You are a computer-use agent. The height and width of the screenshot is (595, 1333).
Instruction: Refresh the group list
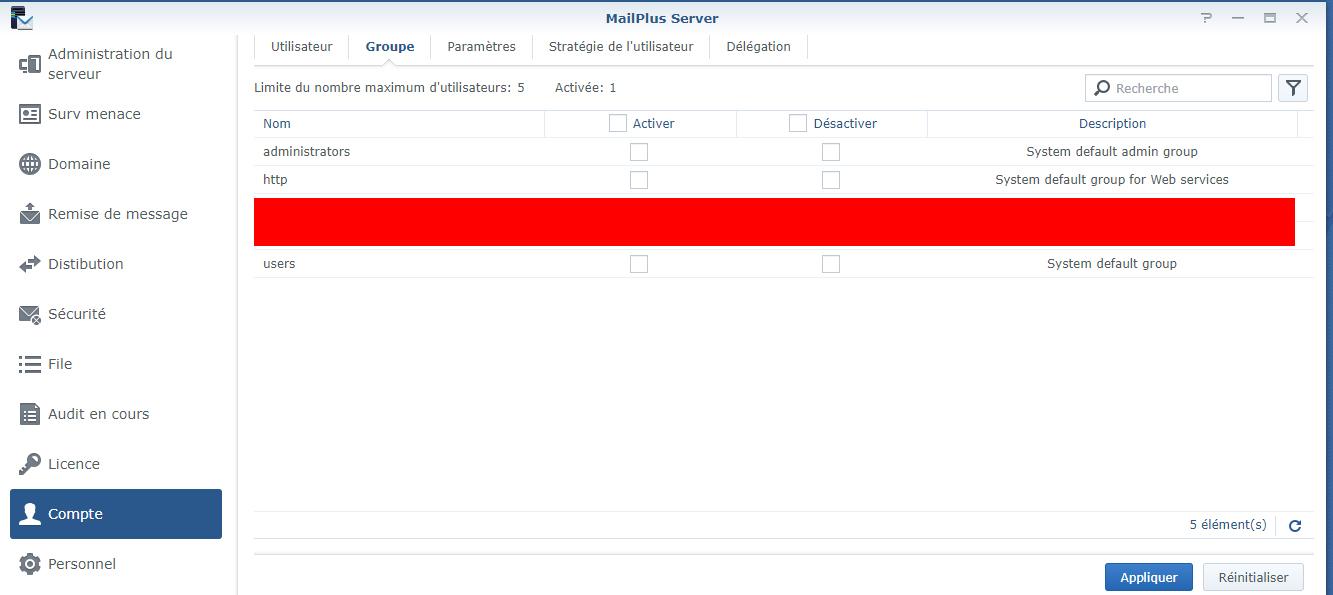coord(1295,526)
